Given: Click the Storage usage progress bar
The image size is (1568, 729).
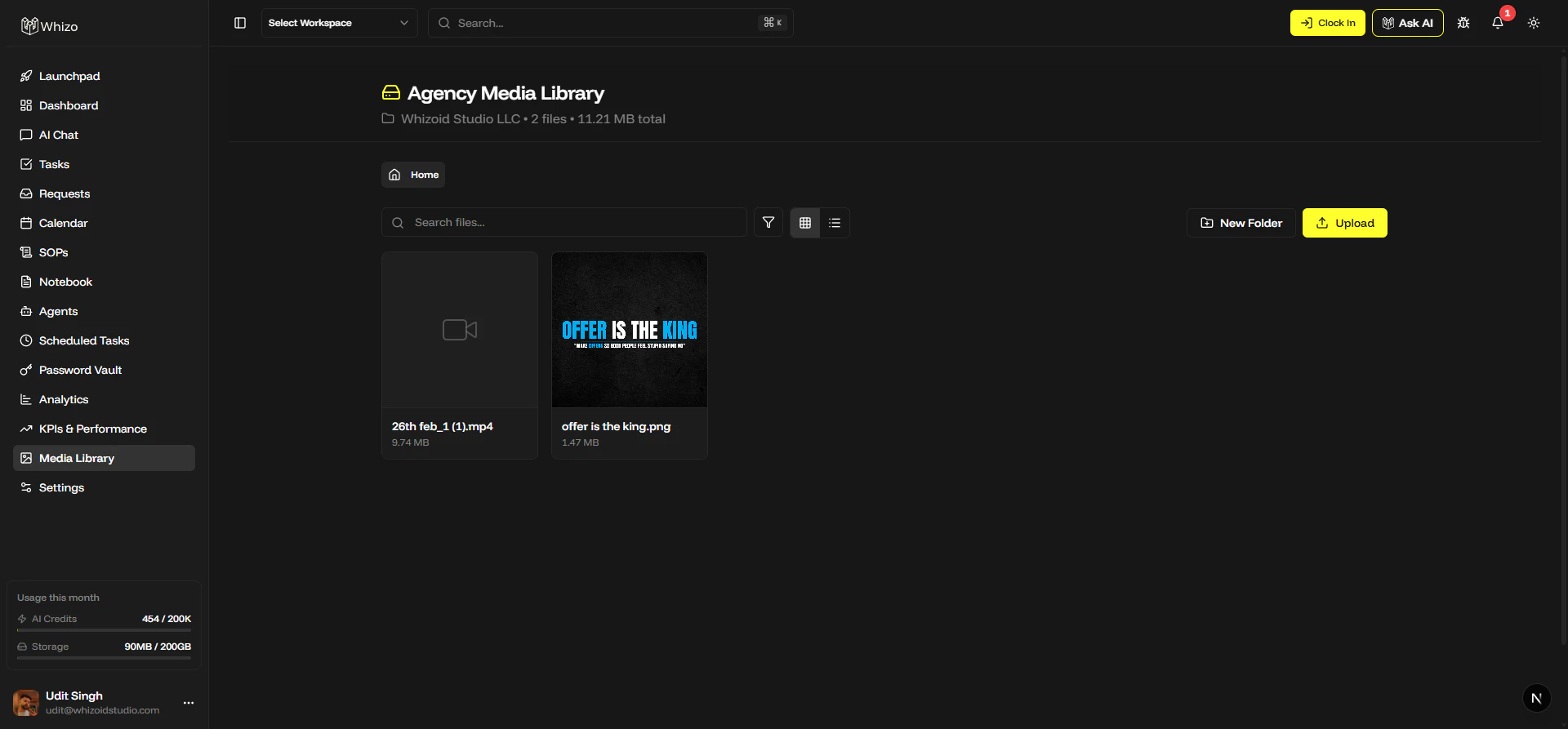Looking at the screenshot, I should (x=104, y=657).
